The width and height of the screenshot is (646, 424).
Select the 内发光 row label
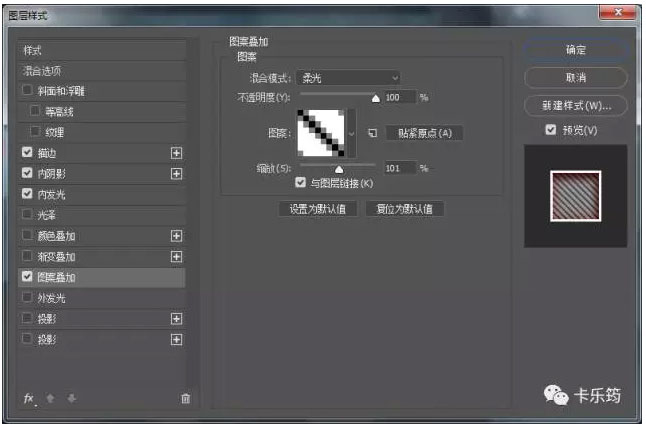point(51,194)
